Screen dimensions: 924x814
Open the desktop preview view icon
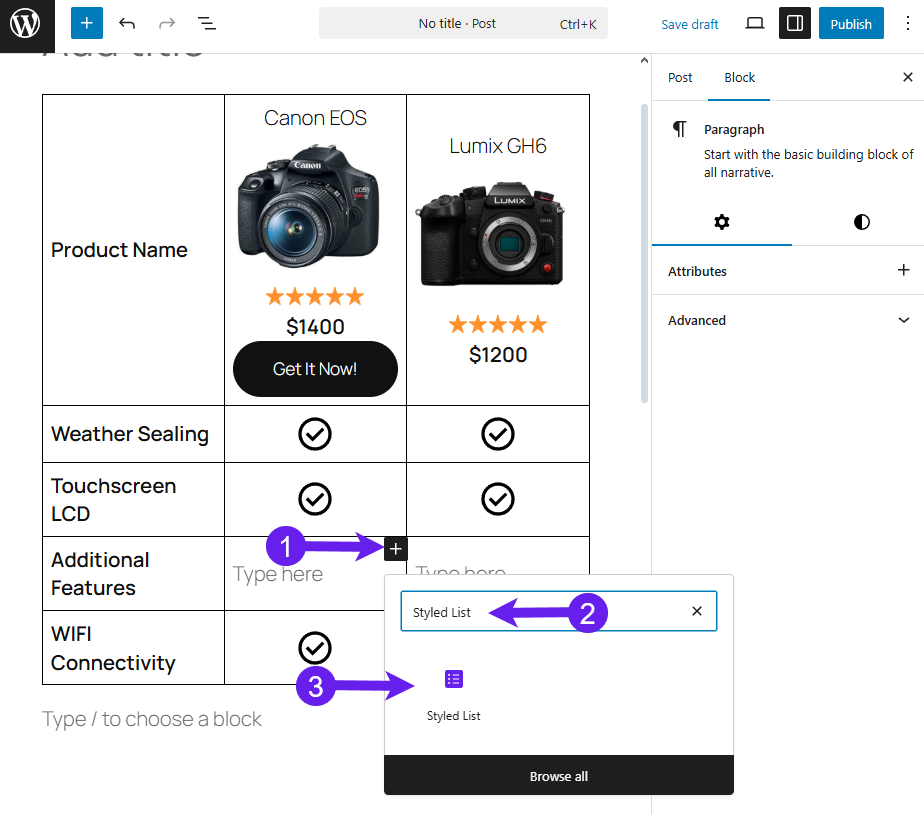[755, 23]
